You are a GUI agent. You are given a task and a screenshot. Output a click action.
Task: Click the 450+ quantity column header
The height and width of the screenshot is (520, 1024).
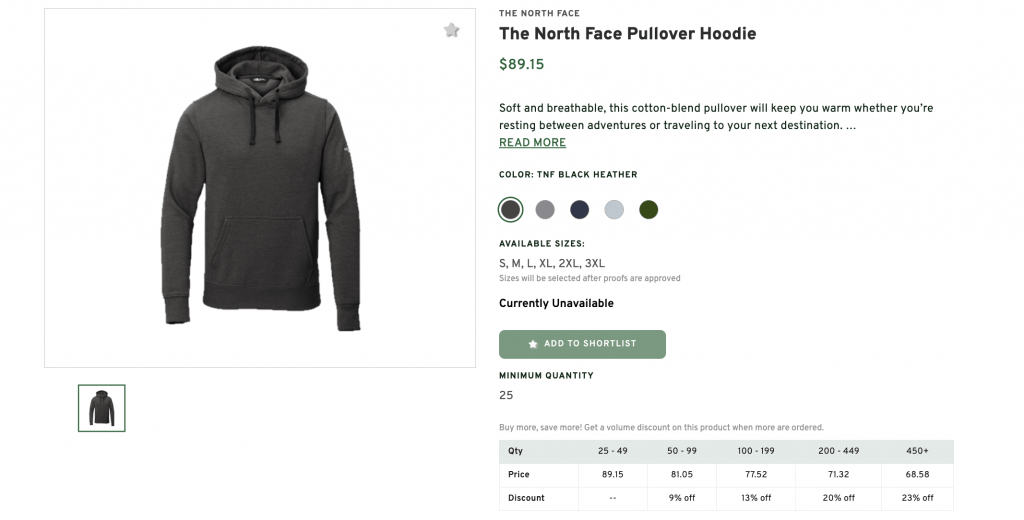[x=917, y=451]
